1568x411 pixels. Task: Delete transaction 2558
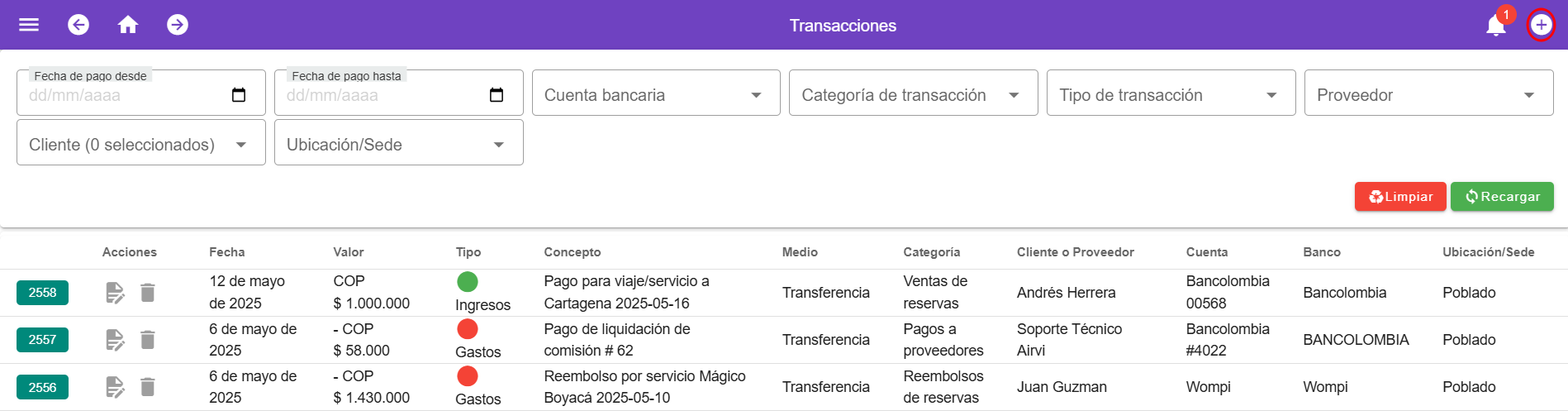(x=148, y=293)
